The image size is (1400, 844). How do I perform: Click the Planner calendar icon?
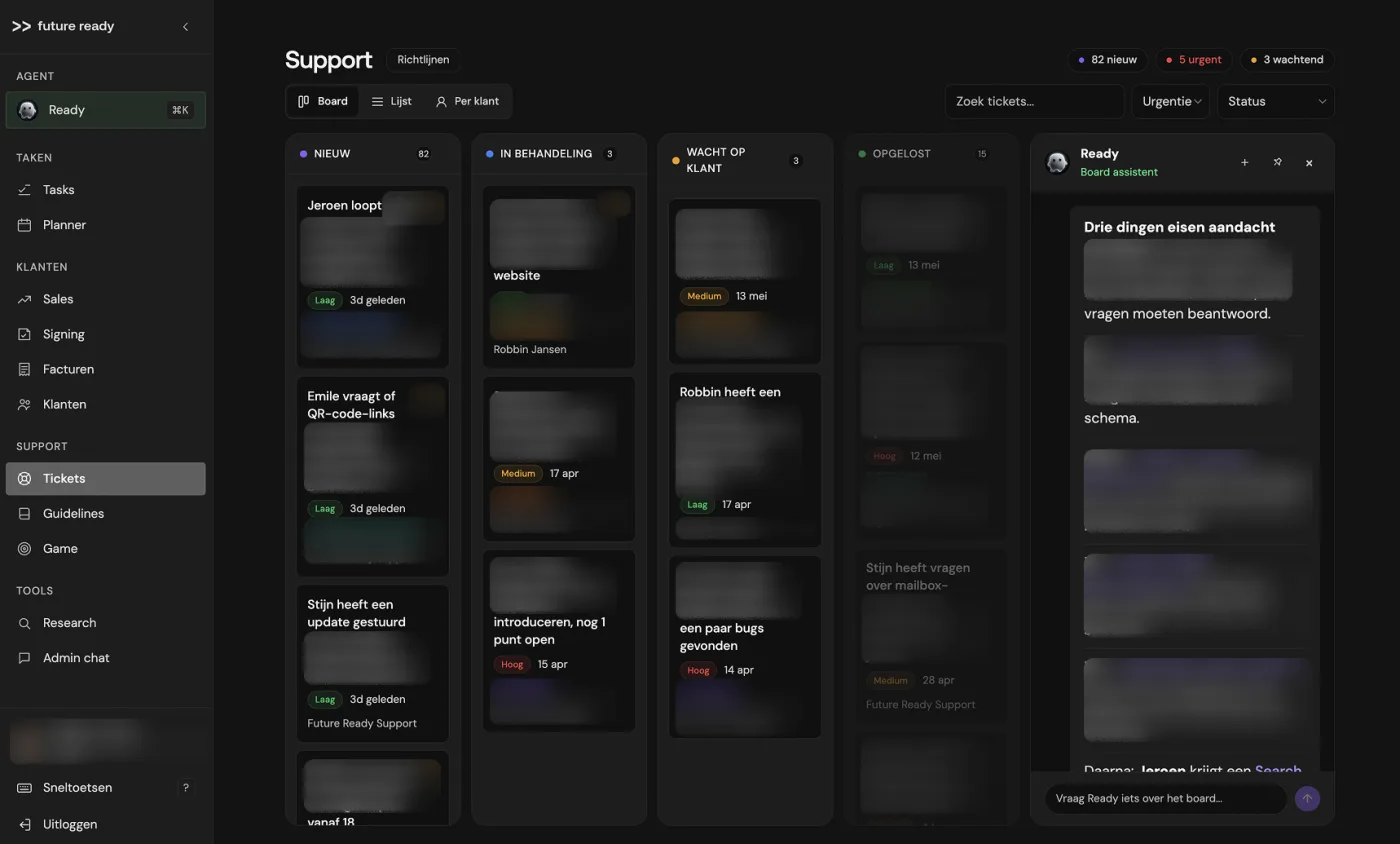coord(25,225)
